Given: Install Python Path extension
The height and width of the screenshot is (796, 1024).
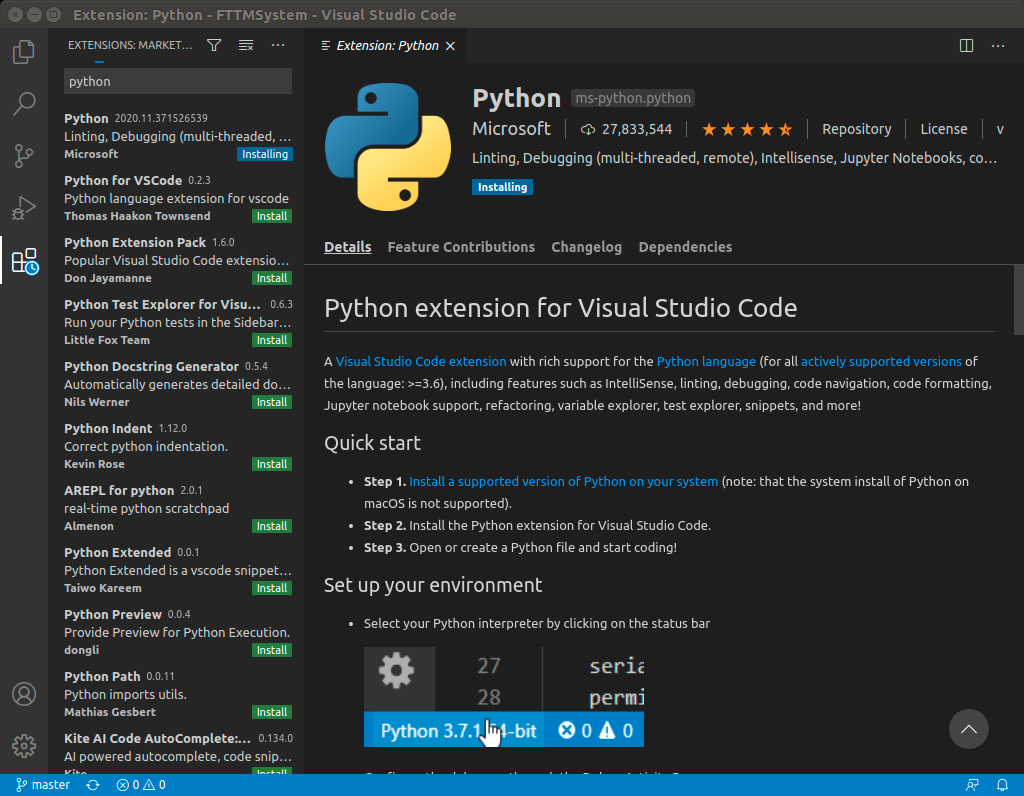Looking at the screenshot, I should 272,712.
